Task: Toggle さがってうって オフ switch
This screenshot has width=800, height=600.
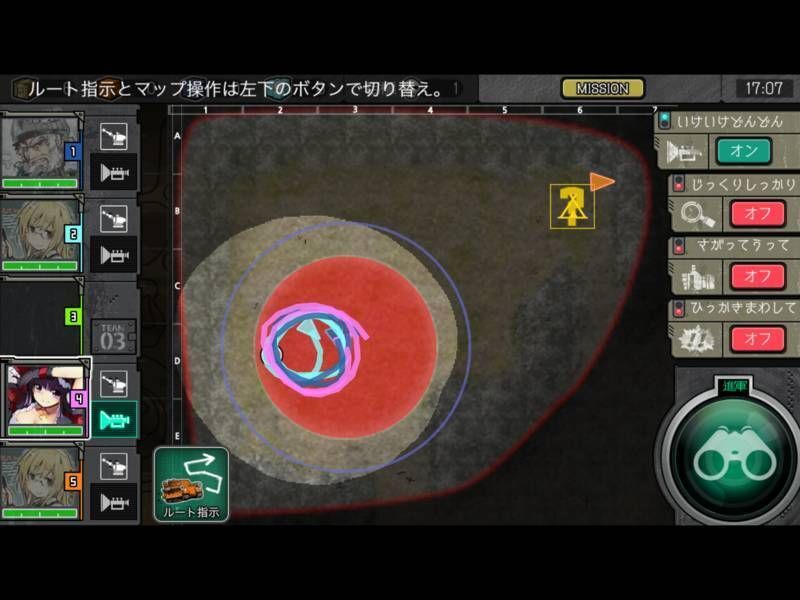Action: (758, 276)
